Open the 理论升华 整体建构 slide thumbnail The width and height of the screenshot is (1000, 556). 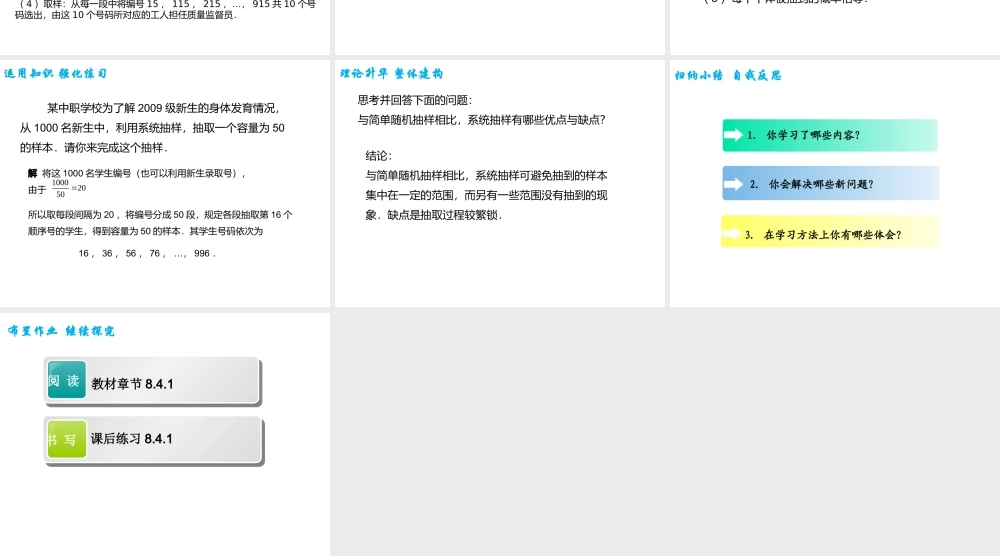pos(499,183)
